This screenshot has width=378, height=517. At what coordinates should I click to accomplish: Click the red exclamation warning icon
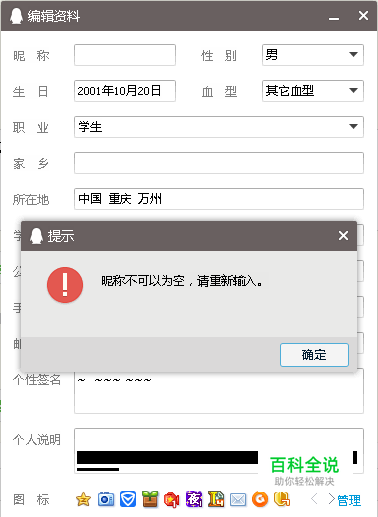pos(65,285)
